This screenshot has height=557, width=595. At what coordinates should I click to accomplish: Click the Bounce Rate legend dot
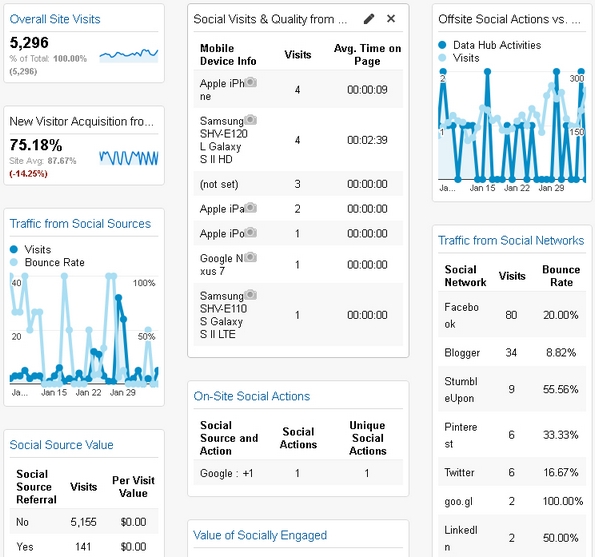point(14,262)
